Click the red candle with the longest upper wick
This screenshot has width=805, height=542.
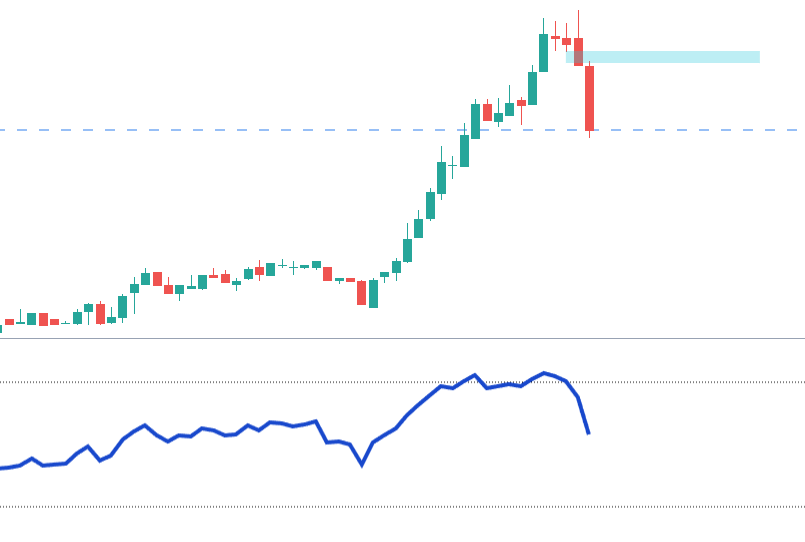(578, 50)
